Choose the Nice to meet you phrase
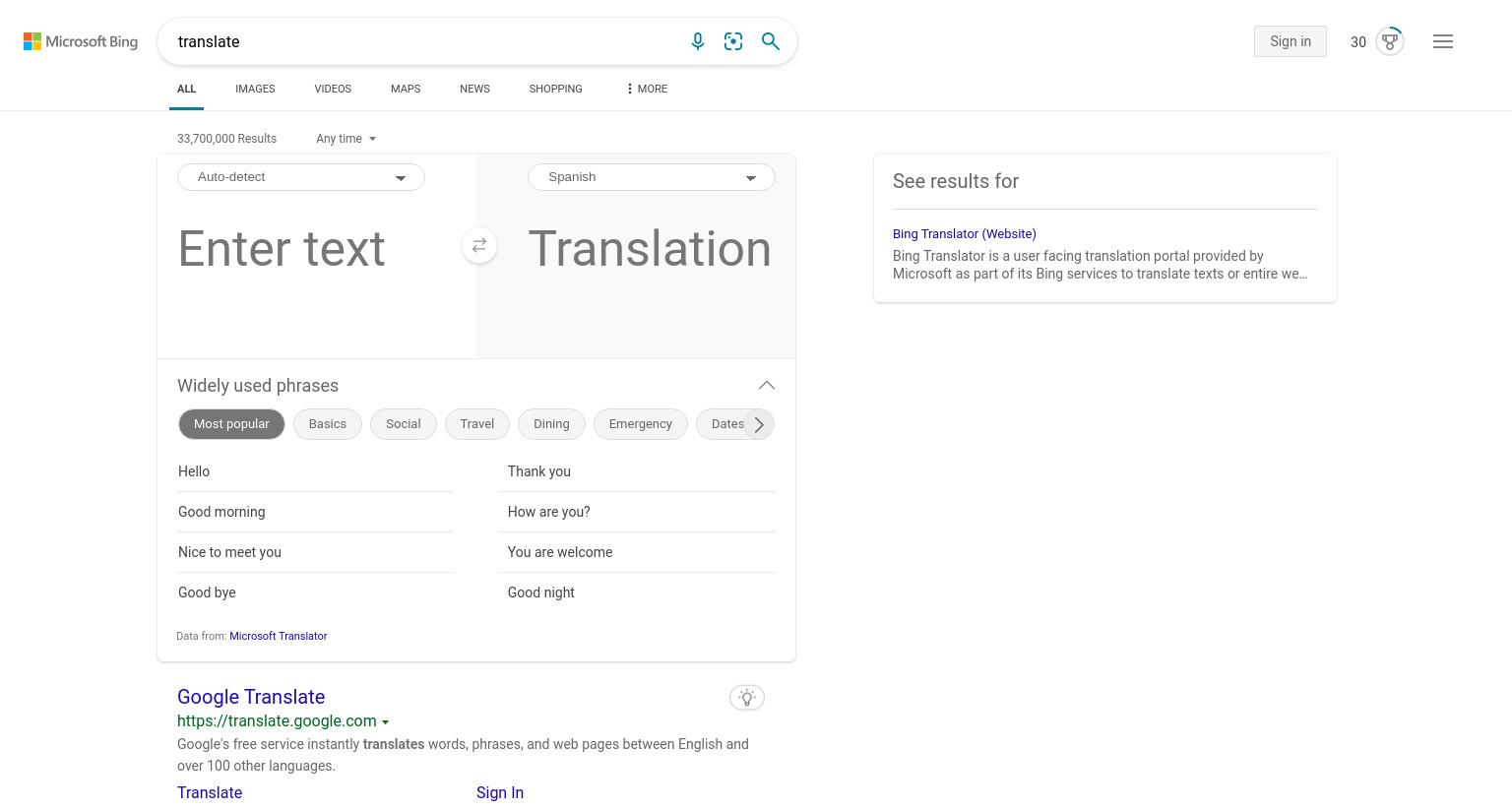This screenshot has width=1512, height=811. pos(315,552)
